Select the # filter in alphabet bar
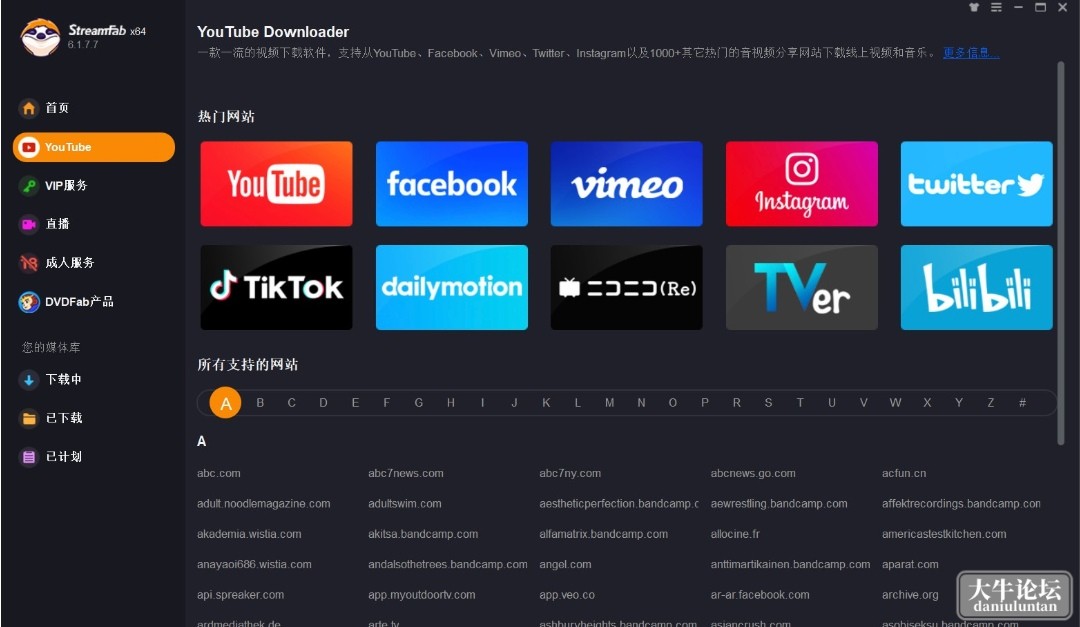1080x627 pixels. [1022, 403]
